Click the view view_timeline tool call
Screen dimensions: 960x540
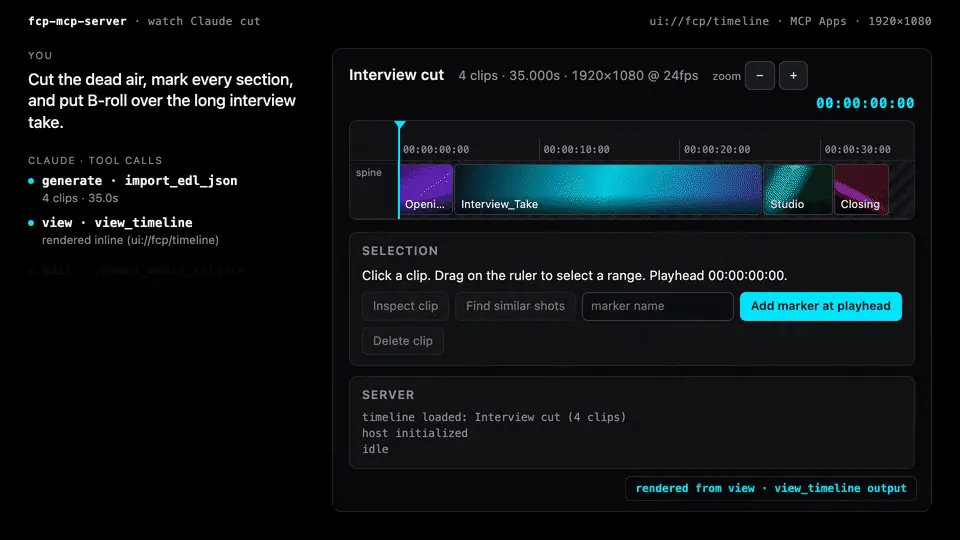[x=117, y=223]
